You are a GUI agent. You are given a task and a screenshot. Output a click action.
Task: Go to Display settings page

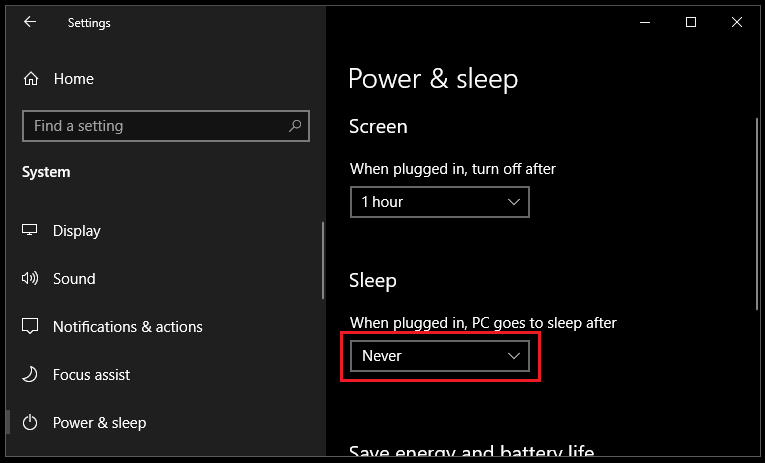pyautogui.click(x=77, y=231)
